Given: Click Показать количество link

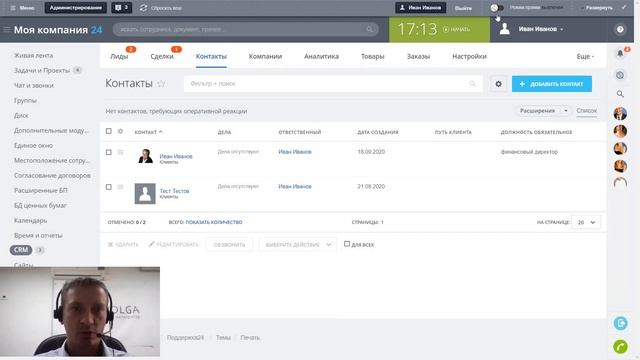Looking at the screenshot, I should click(214, 222).
